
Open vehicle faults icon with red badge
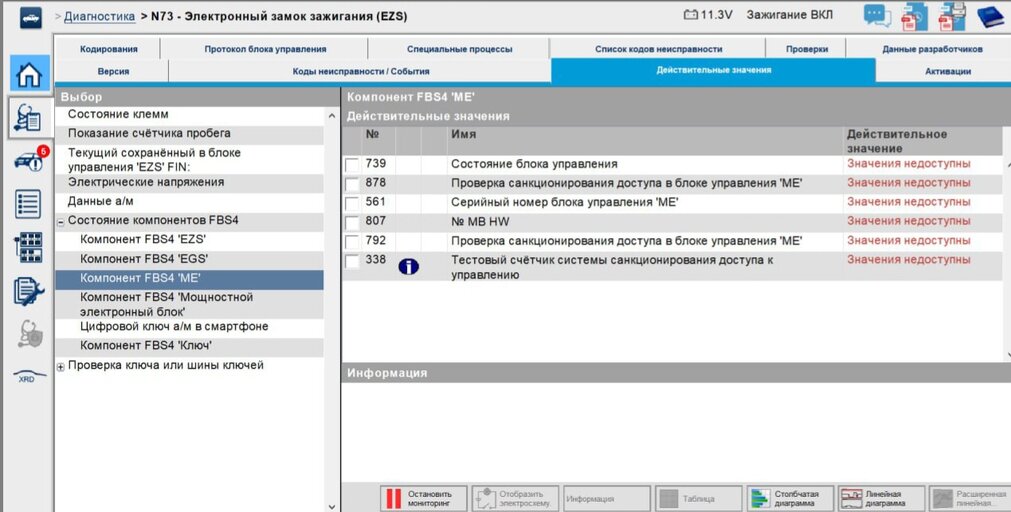point(30,160)
